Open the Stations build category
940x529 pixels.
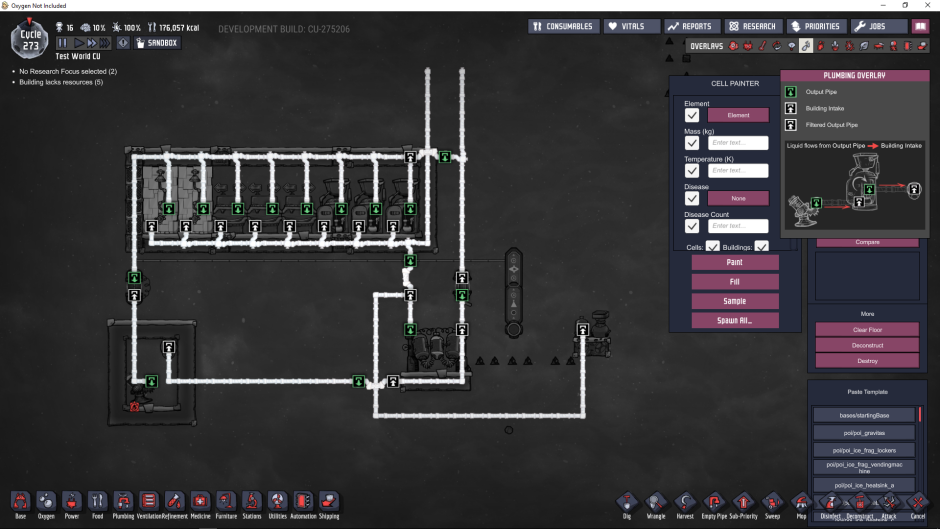(252, 505)
